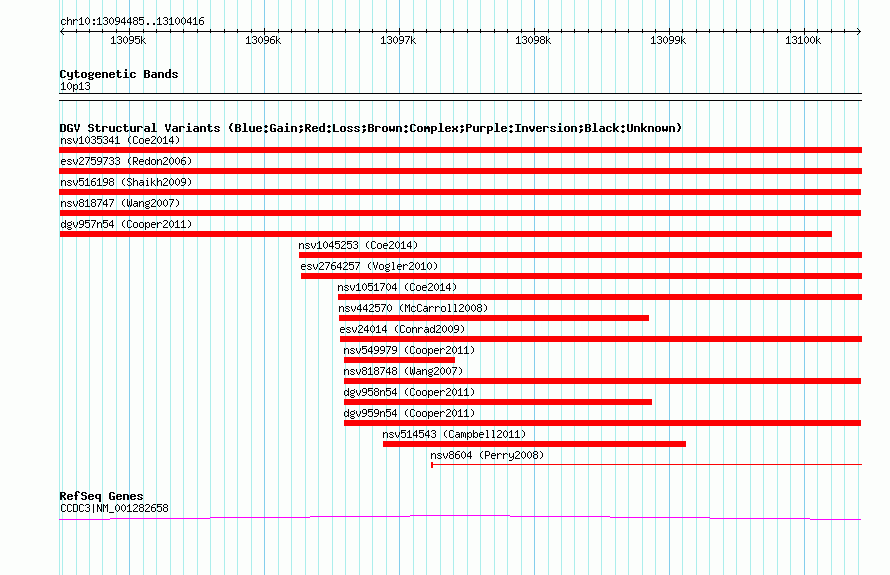Click the red bar under nsv1035341
The width and height of the screenshot is (890, 575).
pos(460,150)
